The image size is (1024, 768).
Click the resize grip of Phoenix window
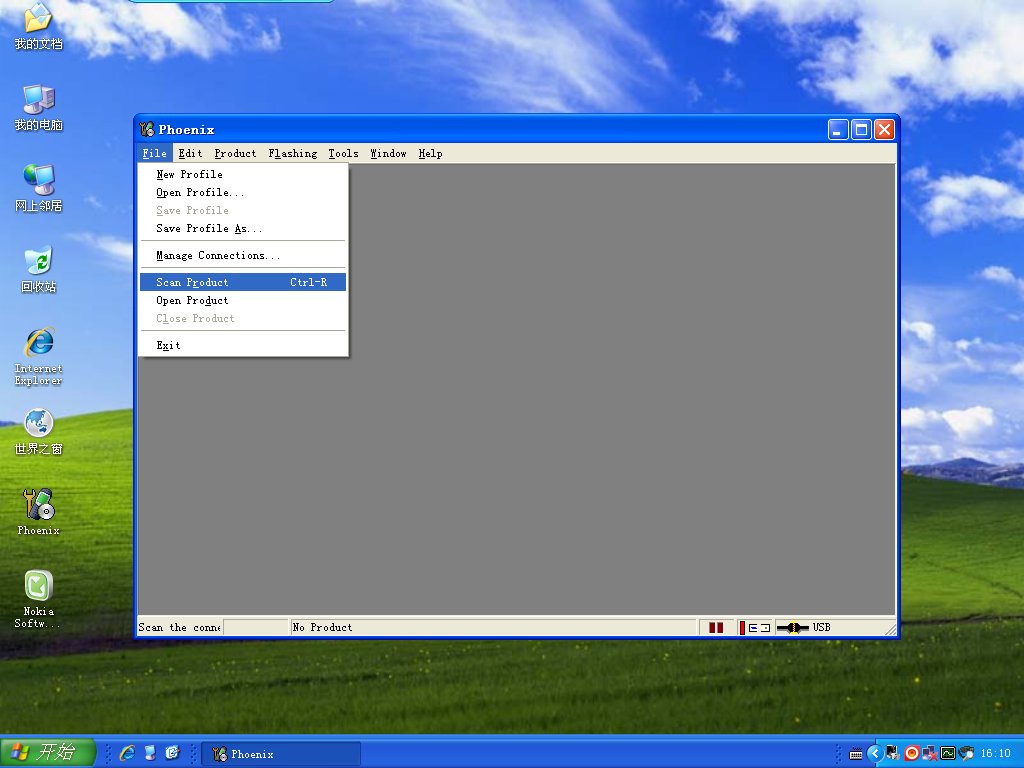pos(890,630)
